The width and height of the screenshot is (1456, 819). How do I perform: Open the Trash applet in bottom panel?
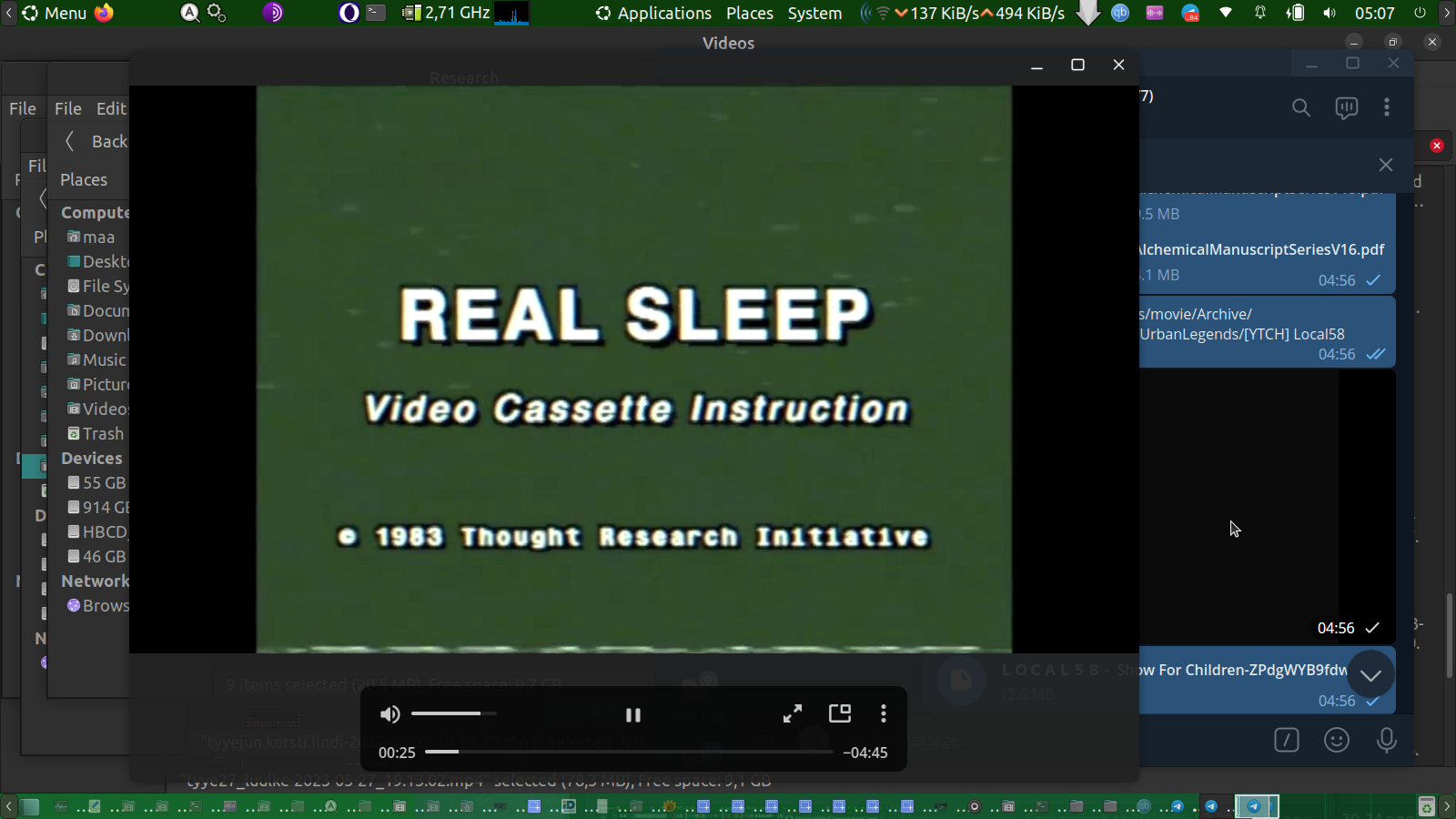tap(1426, 806)
